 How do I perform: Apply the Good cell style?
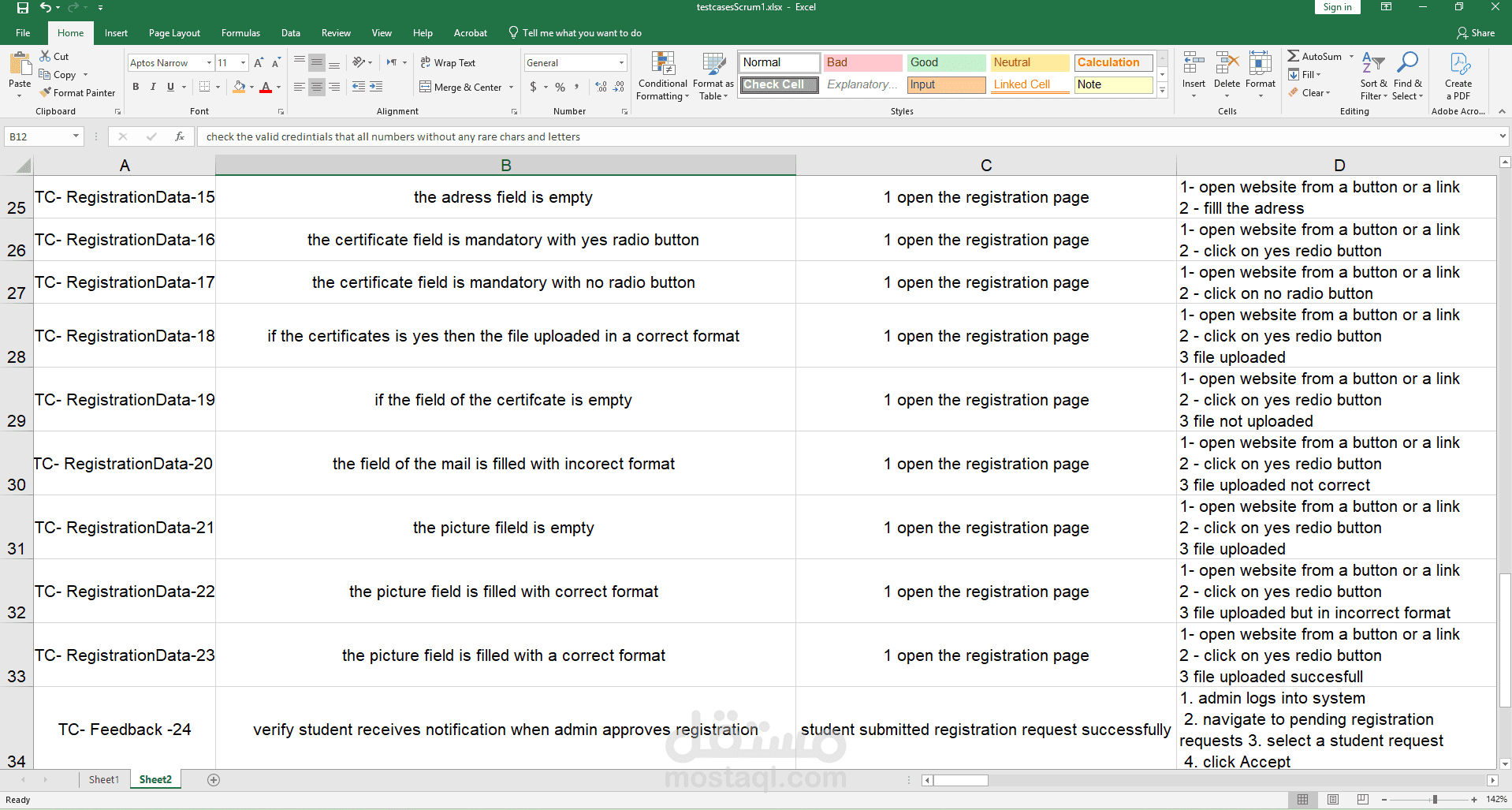click(x=946, y=62)
